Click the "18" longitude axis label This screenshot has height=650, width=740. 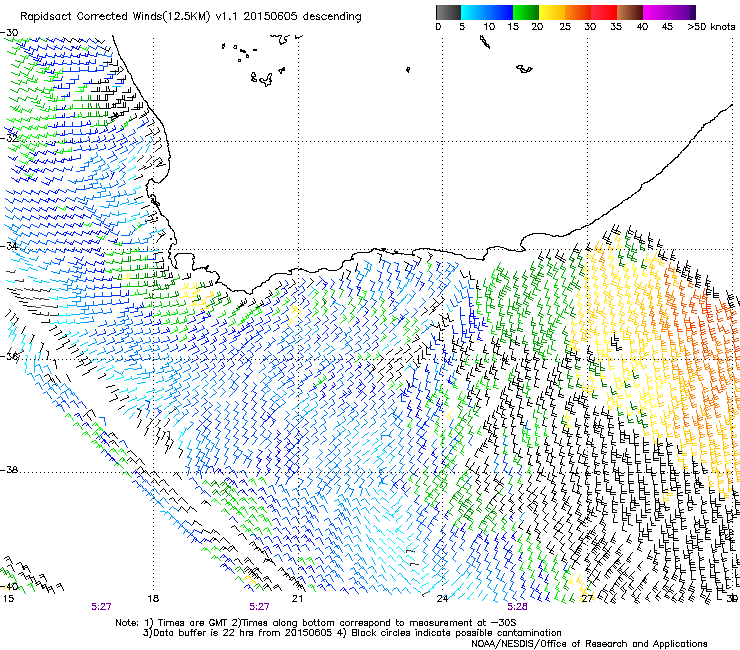click(153, 599)
